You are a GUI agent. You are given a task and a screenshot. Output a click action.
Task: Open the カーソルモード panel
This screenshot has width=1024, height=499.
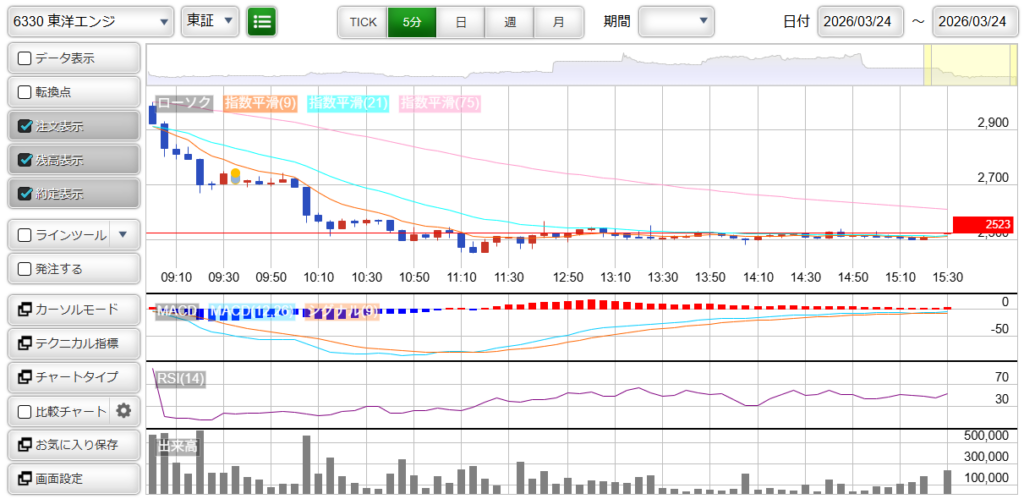[x=73, y=309]
